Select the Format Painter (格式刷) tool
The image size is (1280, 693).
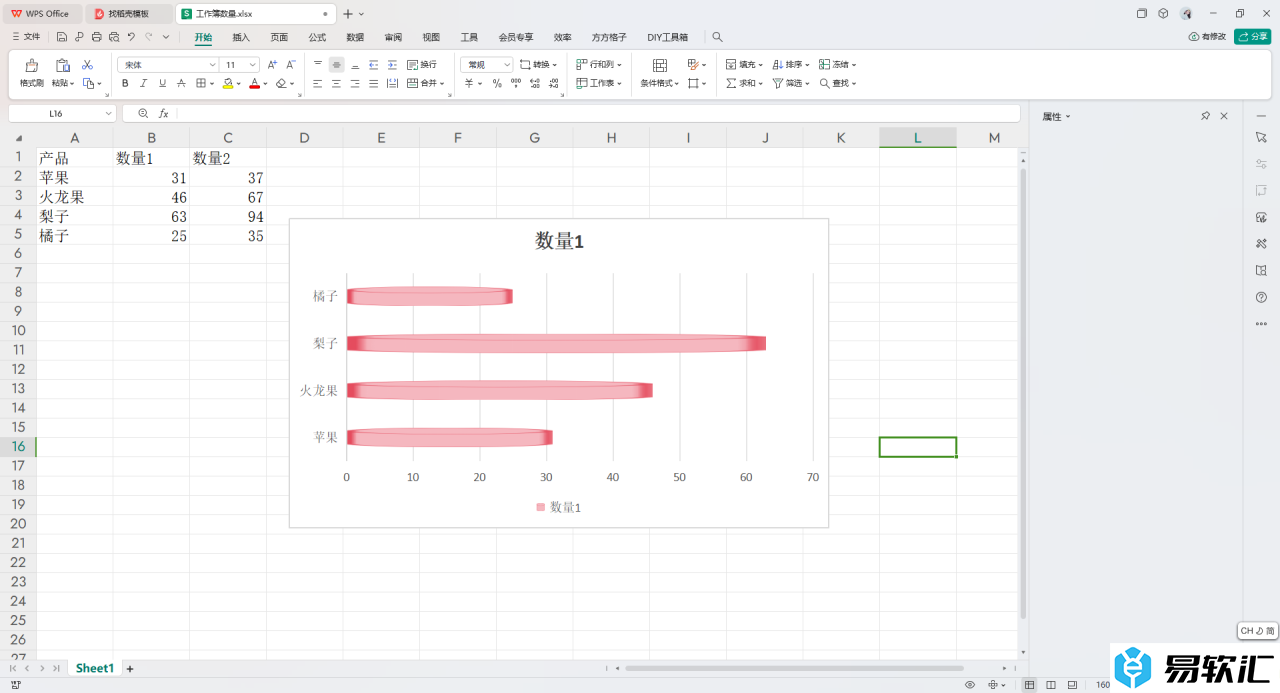click(x=32, y=73)
